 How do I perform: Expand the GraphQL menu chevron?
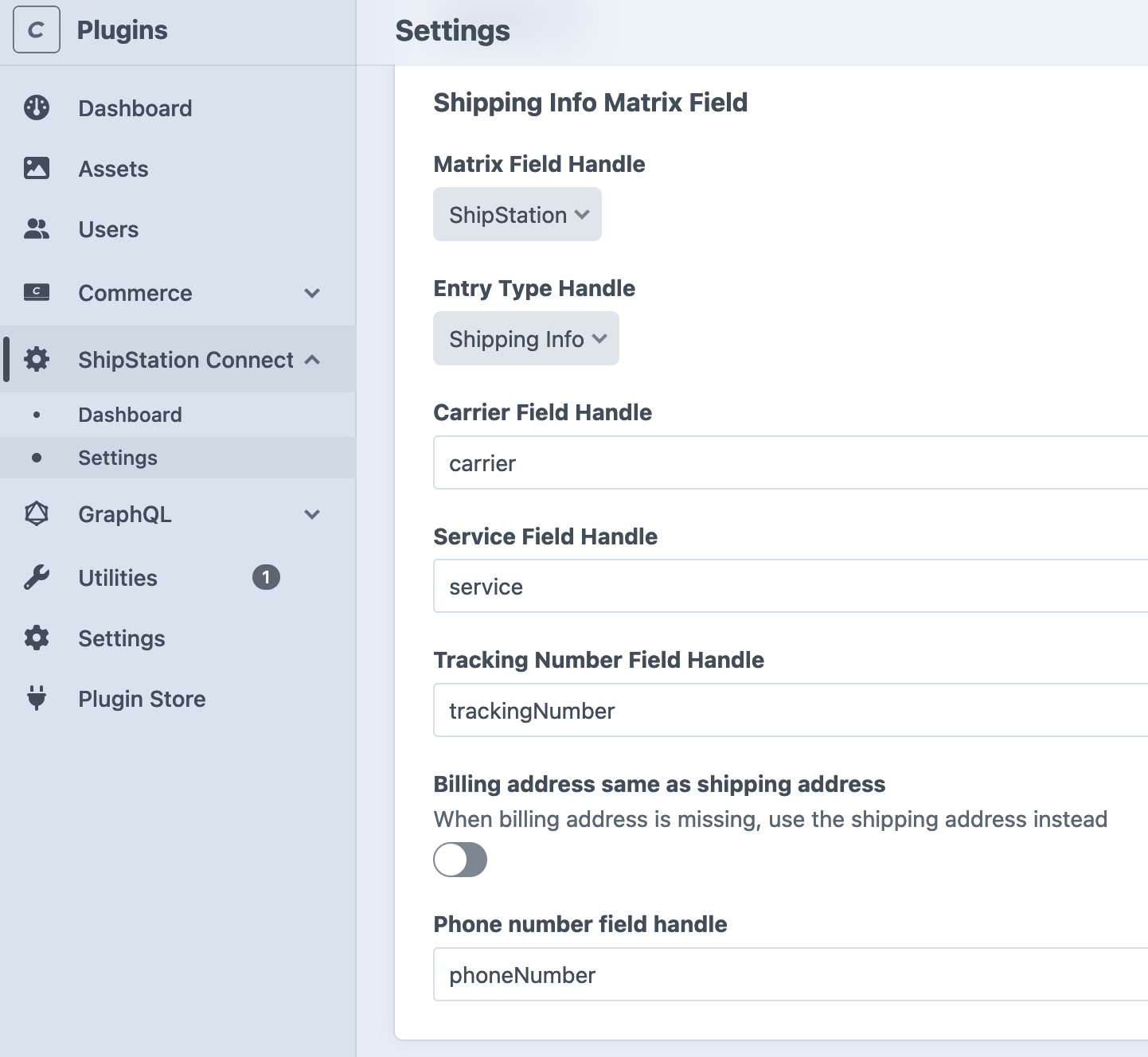pyautogui.click(x=312, y=514)
